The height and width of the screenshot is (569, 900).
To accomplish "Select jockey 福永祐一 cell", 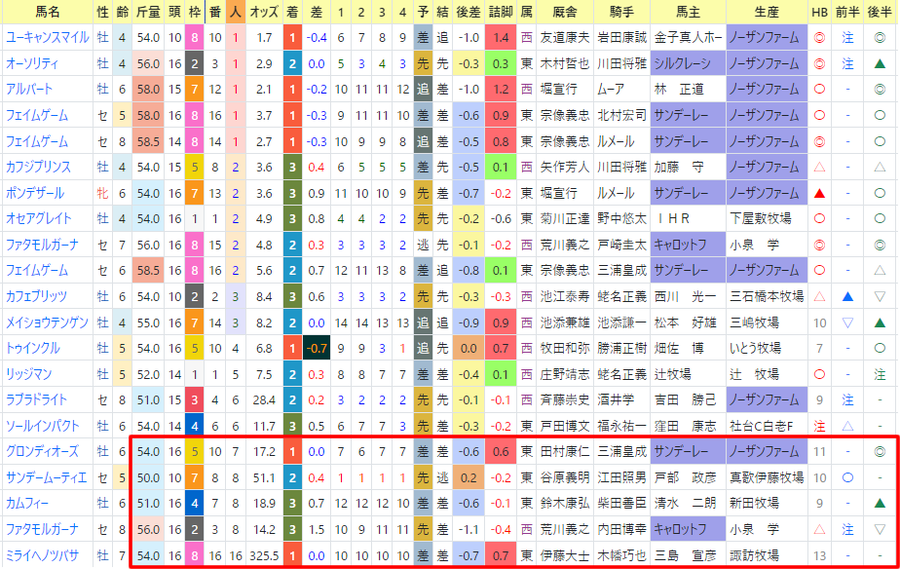I will pos(622,426).
